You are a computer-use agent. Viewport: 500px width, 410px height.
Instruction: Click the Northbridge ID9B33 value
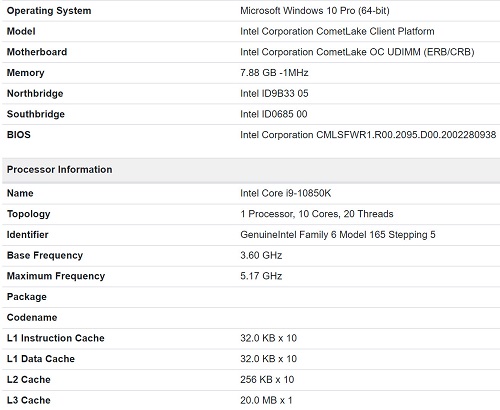(274, 93)
